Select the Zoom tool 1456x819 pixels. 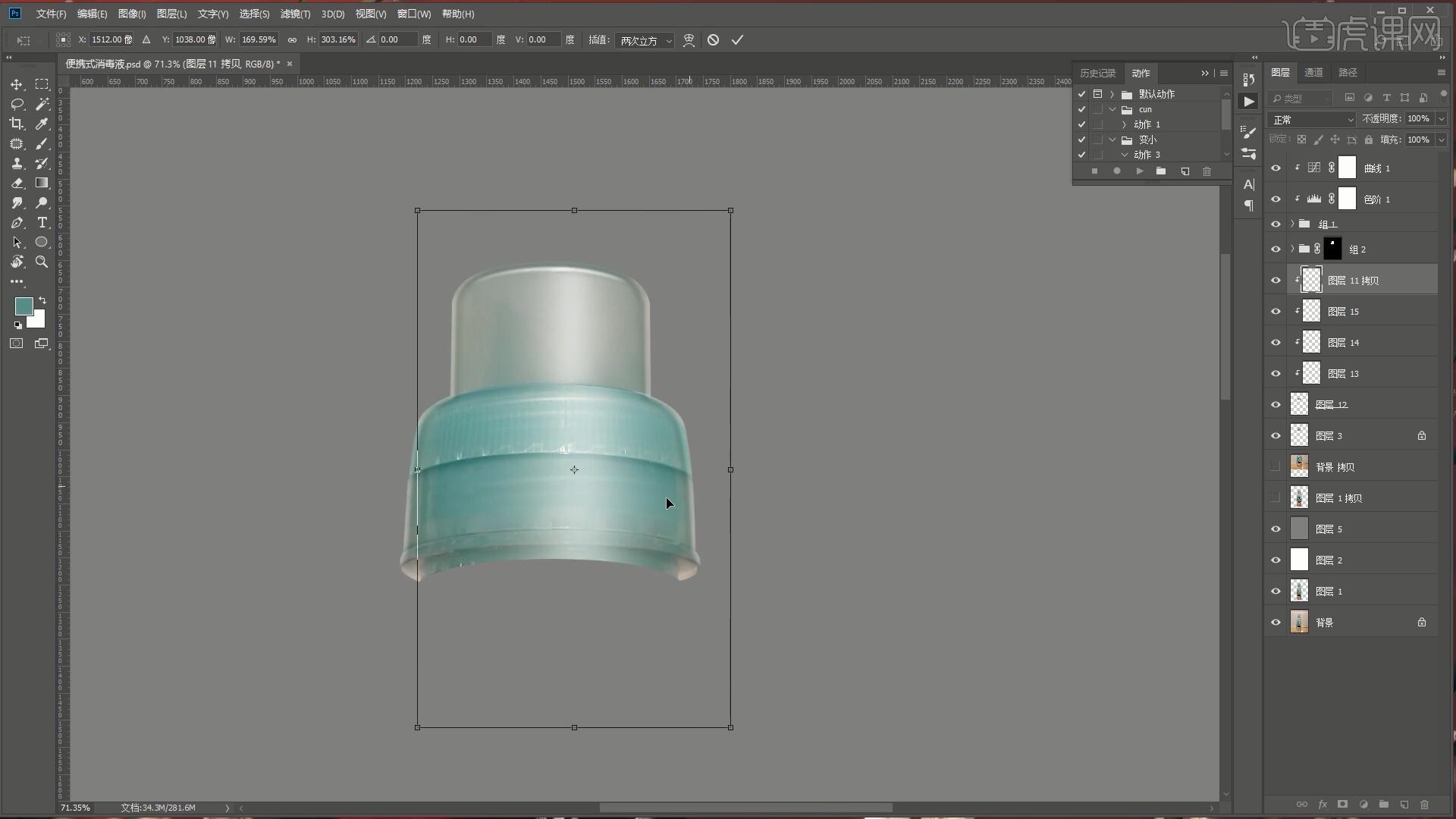[42, 262]
